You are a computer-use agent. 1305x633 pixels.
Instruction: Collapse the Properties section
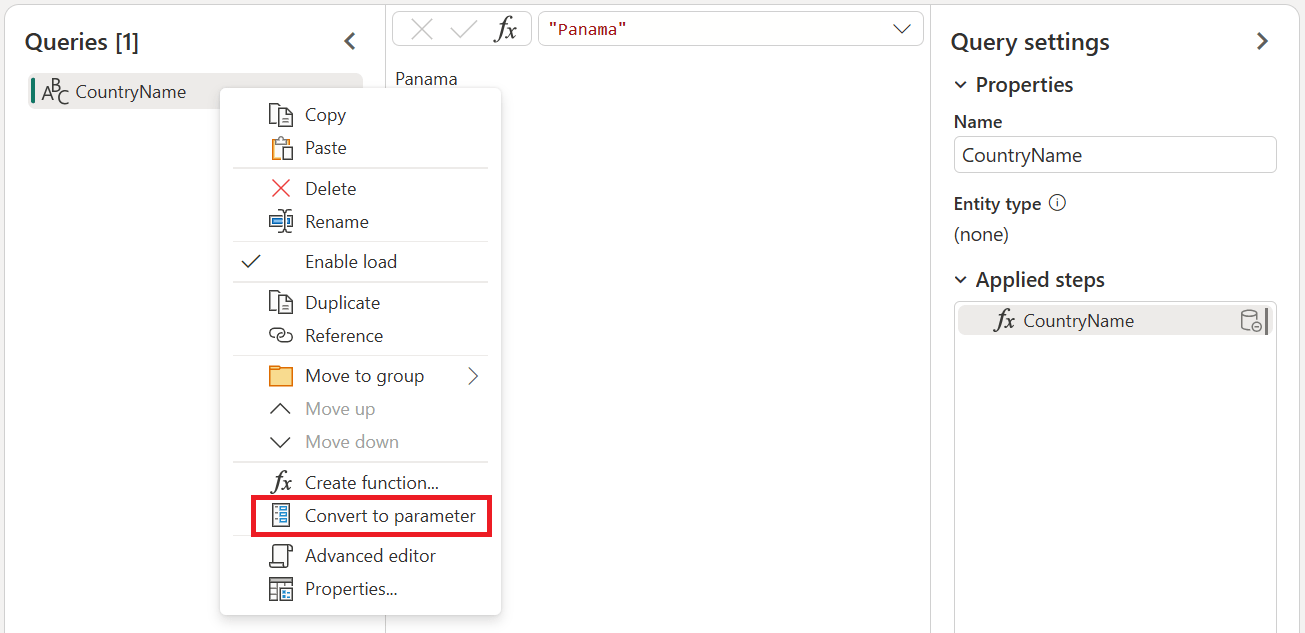coord(960,85)
